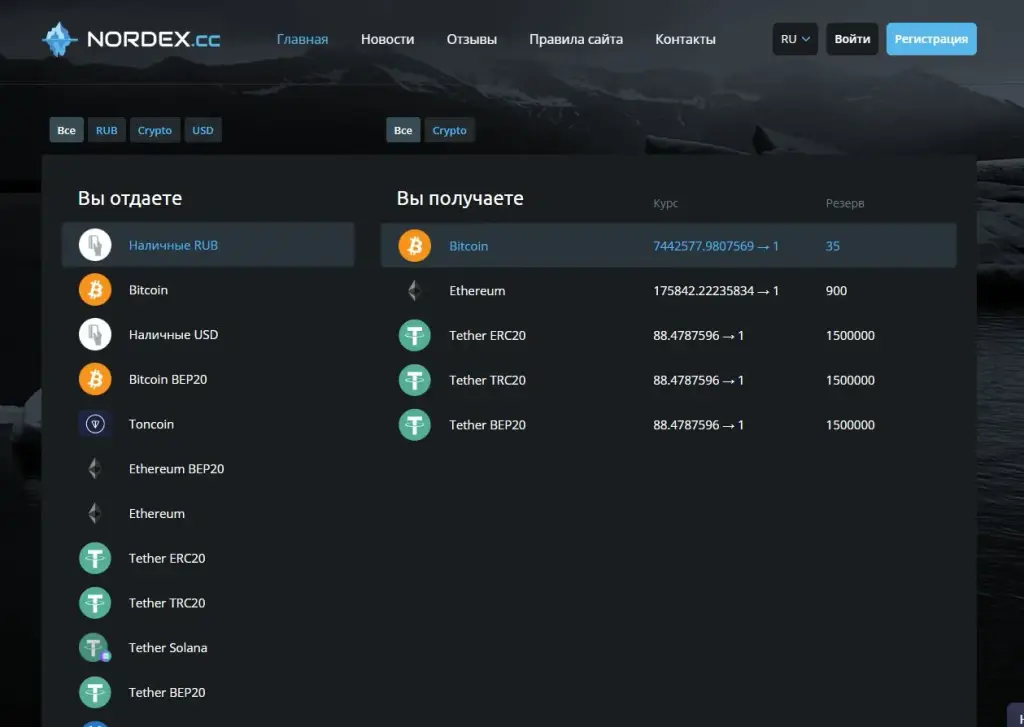Select Bitcoin label in receive list
Viewport: 1024px width, 727px height.
pyautogui.click(x=469, y=246)
